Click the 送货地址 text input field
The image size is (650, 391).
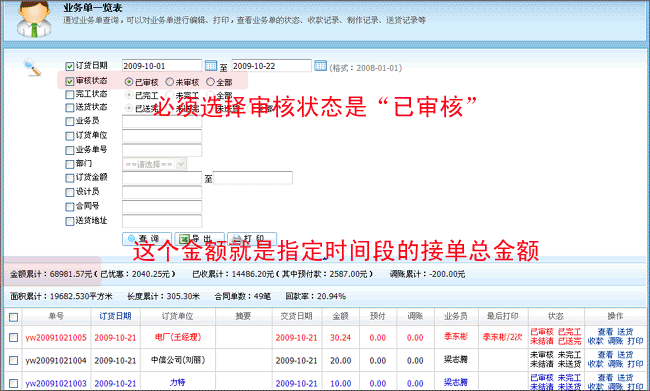click(x=162, y=221)
